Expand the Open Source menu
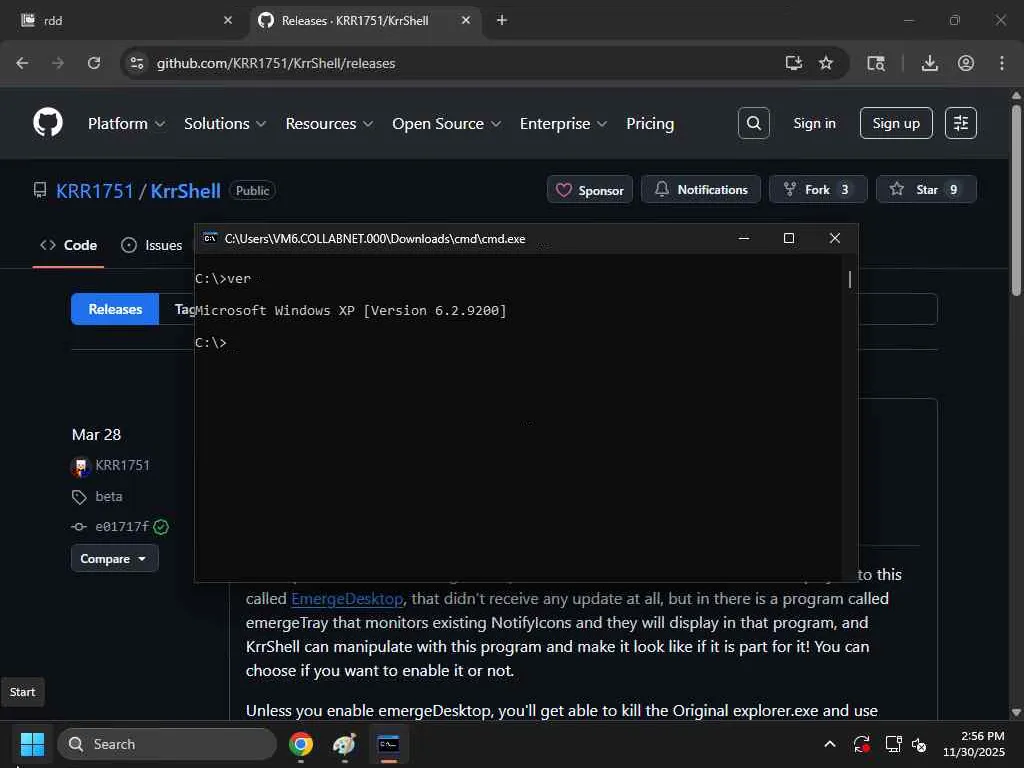This screenshot has width=1024, height=768. tap(446, 123)
